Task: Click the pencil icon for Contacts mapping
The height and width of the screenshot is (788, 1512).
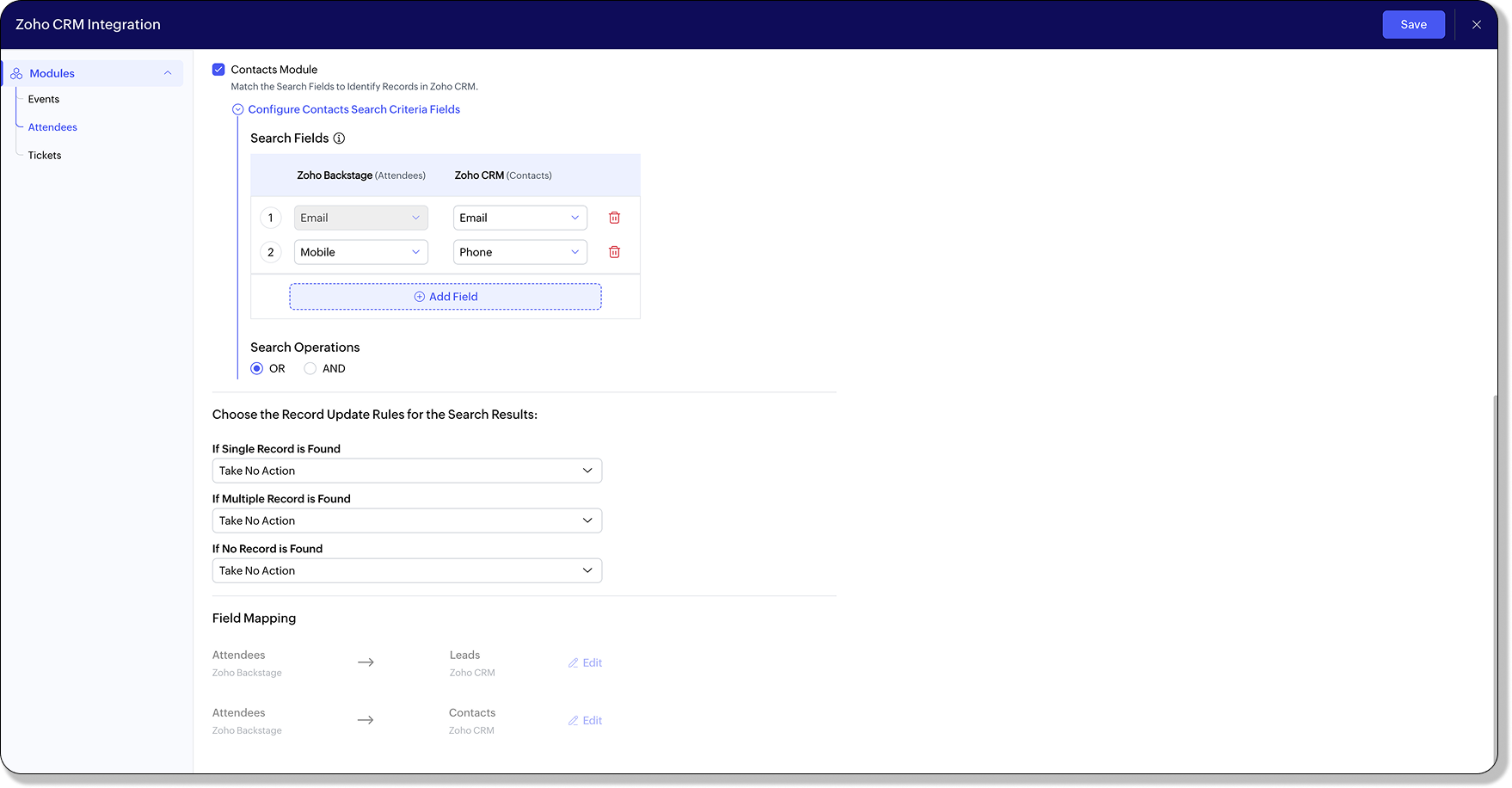Action: click(573, 721)
